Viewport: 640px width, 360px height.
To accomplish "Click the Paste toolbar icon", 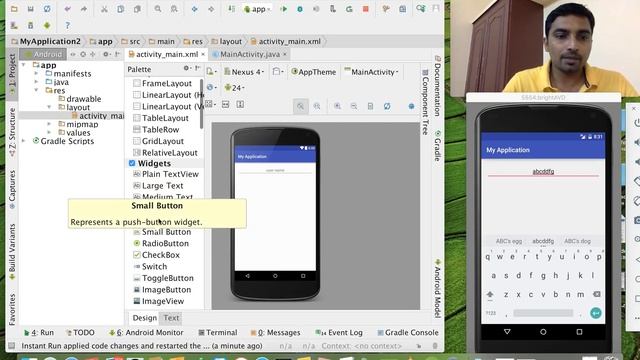I will point(137,9).
